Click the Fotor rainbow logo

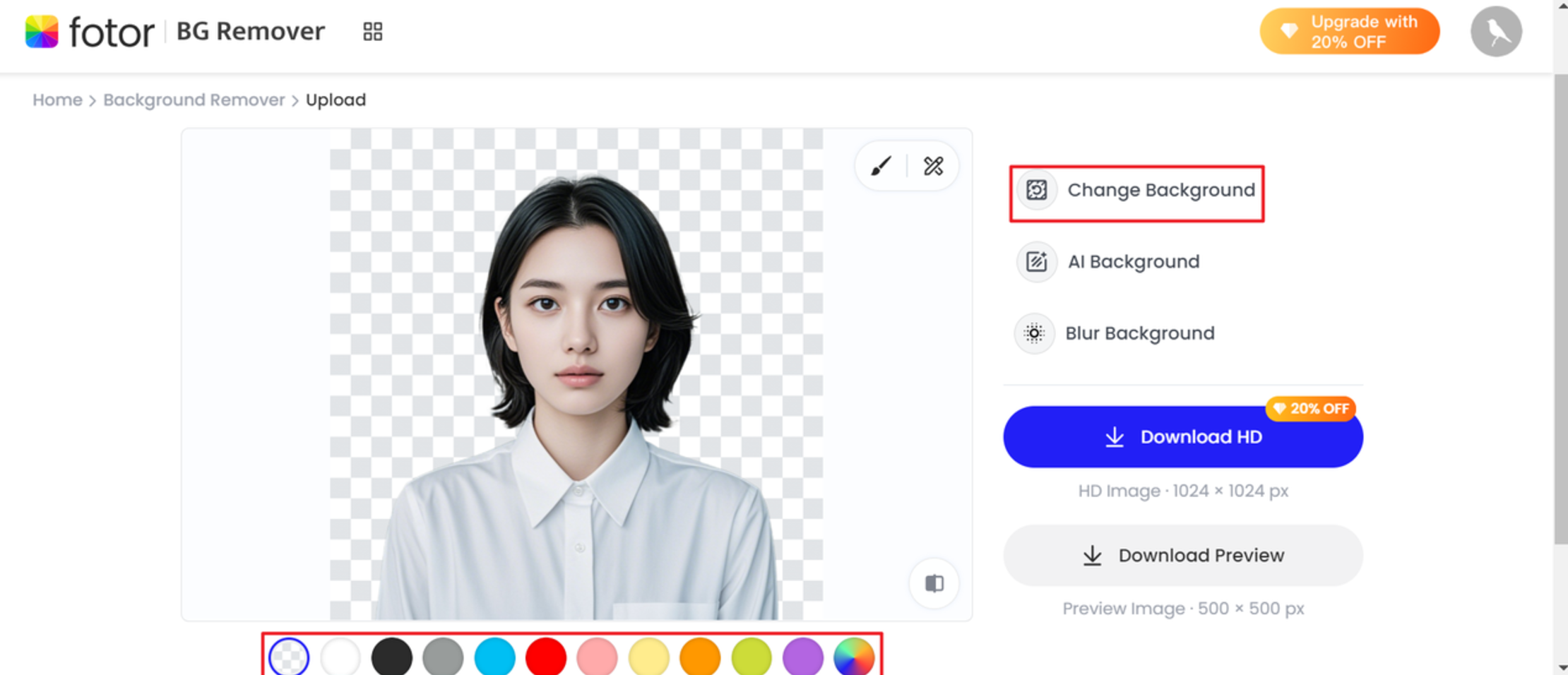coord(42,32)
